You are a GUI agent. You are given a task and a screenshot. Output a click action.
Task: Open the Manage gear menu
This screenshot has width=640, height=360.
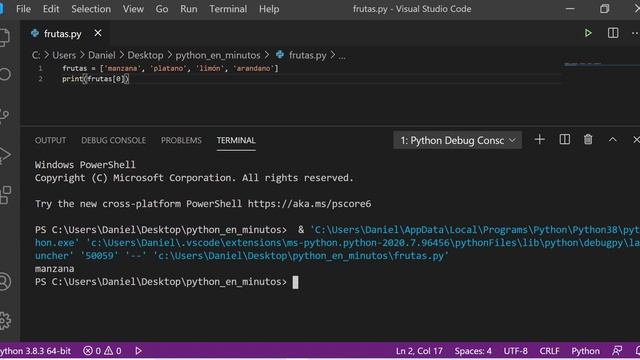coord(5,321)
